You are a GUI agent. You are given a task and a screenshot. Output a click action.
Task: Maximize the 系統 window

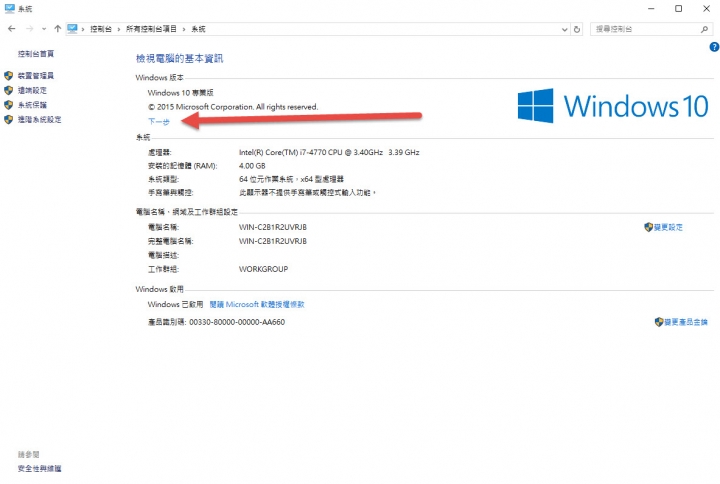pyautogui.click(x=678, y=9)
